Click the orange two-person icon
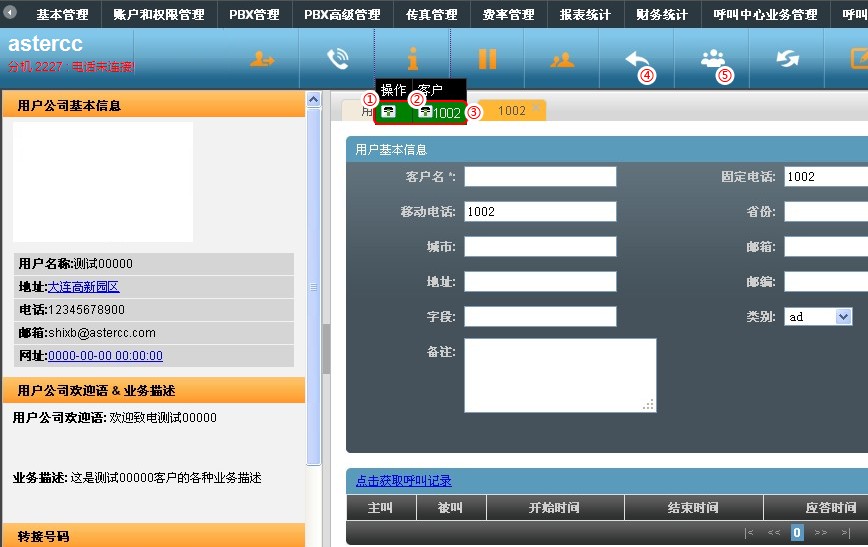The width and height of the screenshot is (868, 547). click(562, 59)
